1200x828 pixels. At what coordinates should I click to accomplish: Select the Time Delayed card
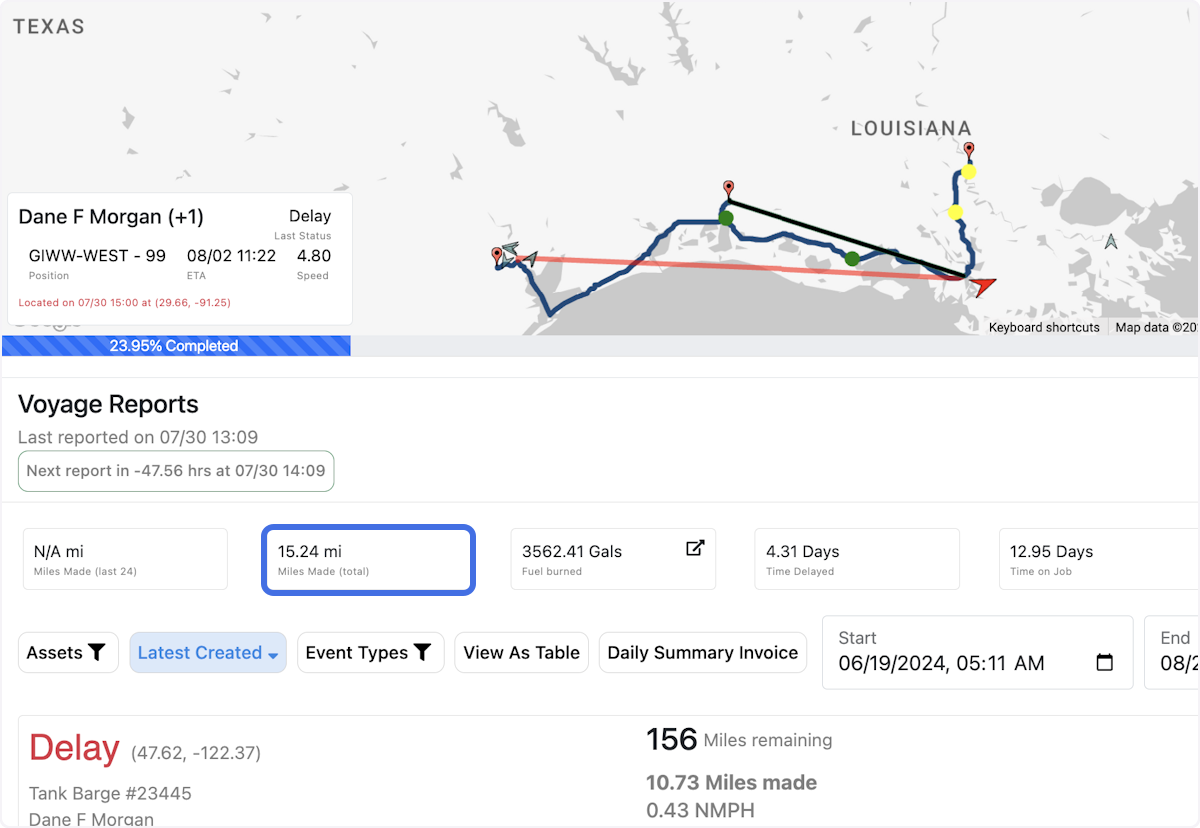pos(856,560)
